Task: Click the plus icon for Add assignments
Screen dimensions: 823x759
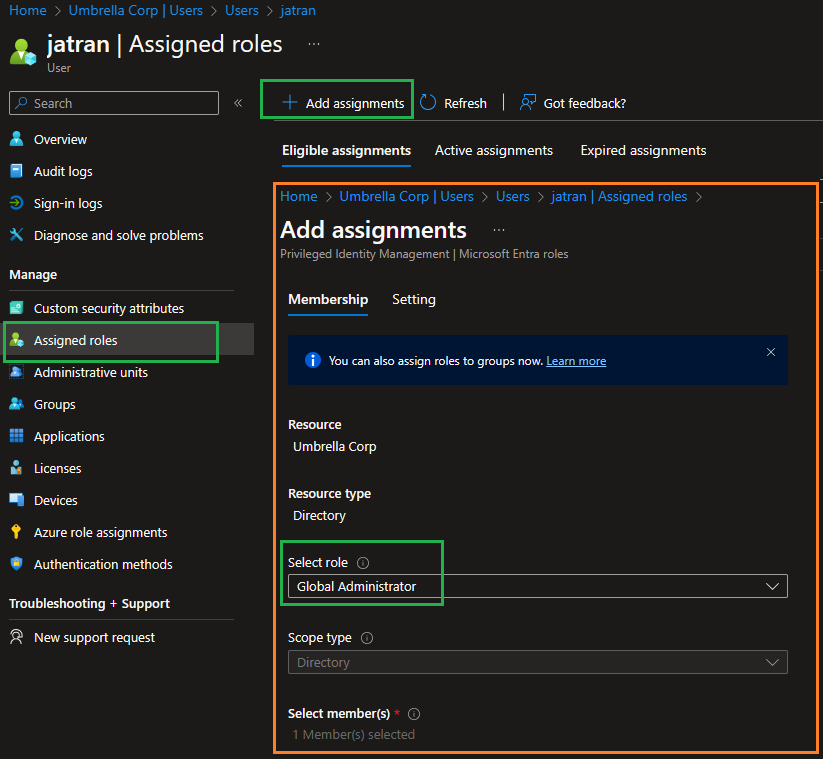Action: tap(290, 102)
